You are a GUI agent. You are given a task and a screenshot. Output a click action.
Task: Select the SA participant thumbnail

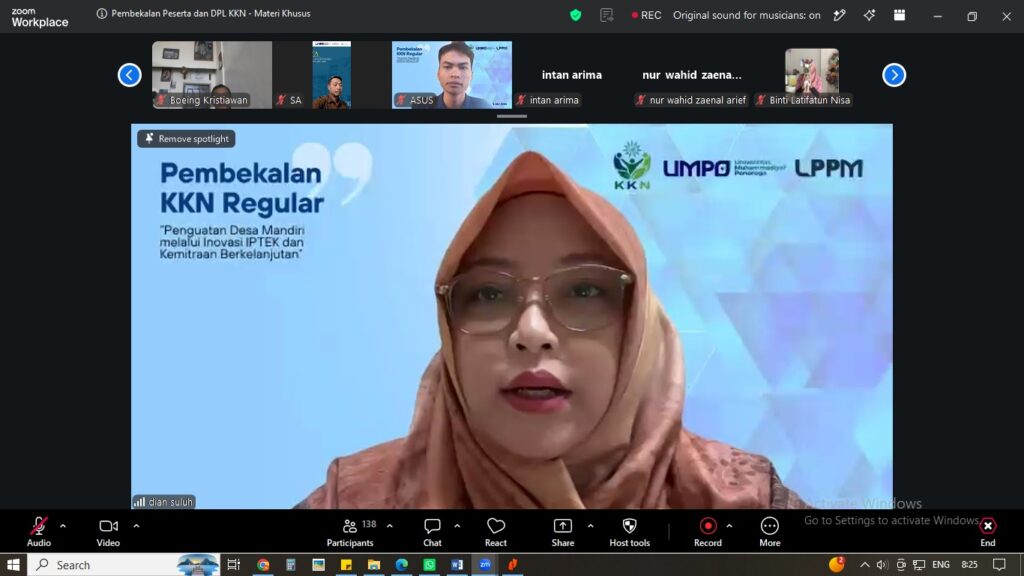coord(332,74)
